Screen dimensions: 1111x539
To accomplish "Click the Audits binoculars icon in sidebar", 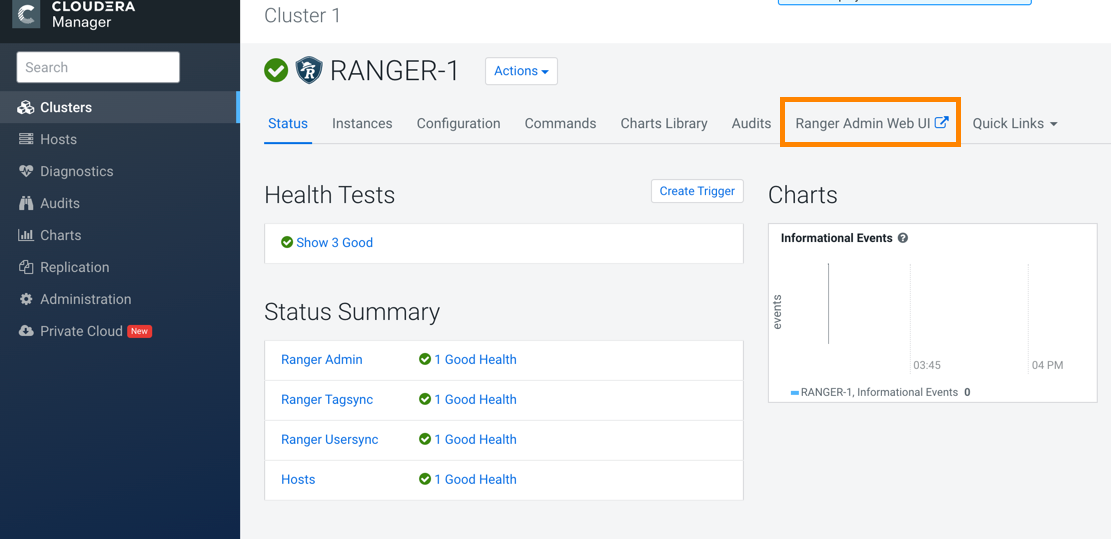I will (26, 203).
